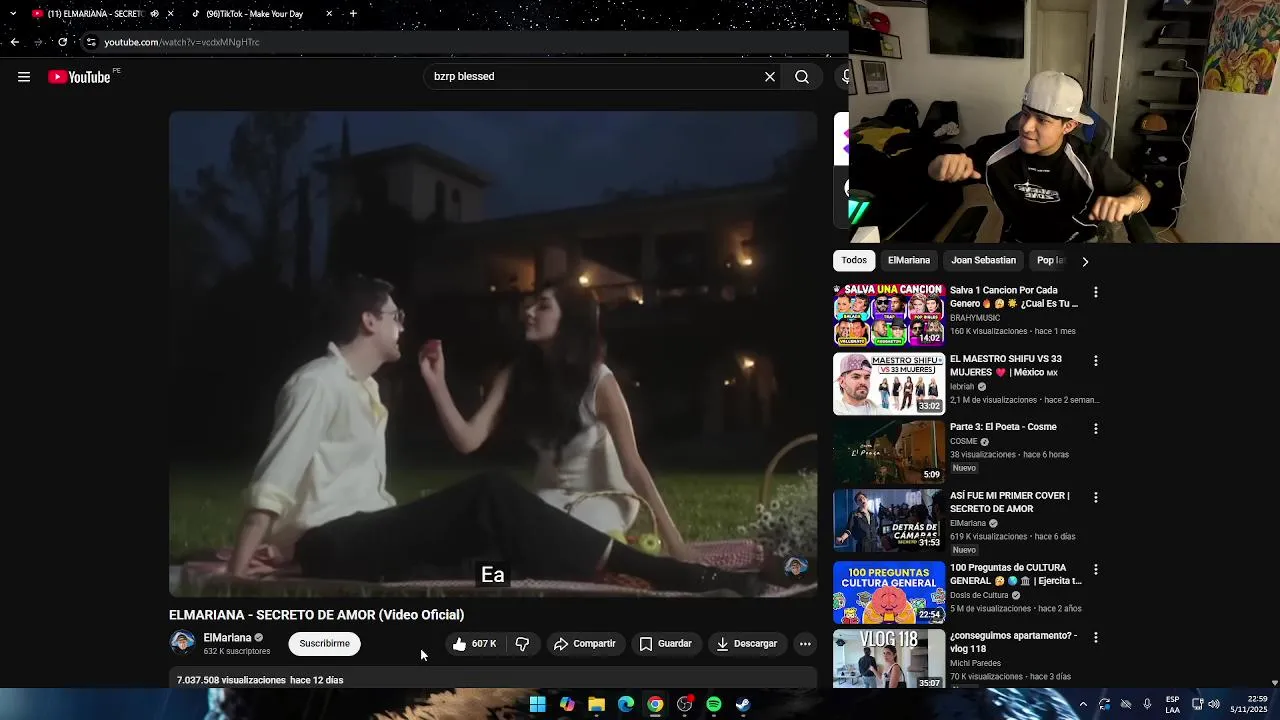Open Microsoft Edge from the taskbar
Screen dimensions: 1280x720
(x=626, y=704)
